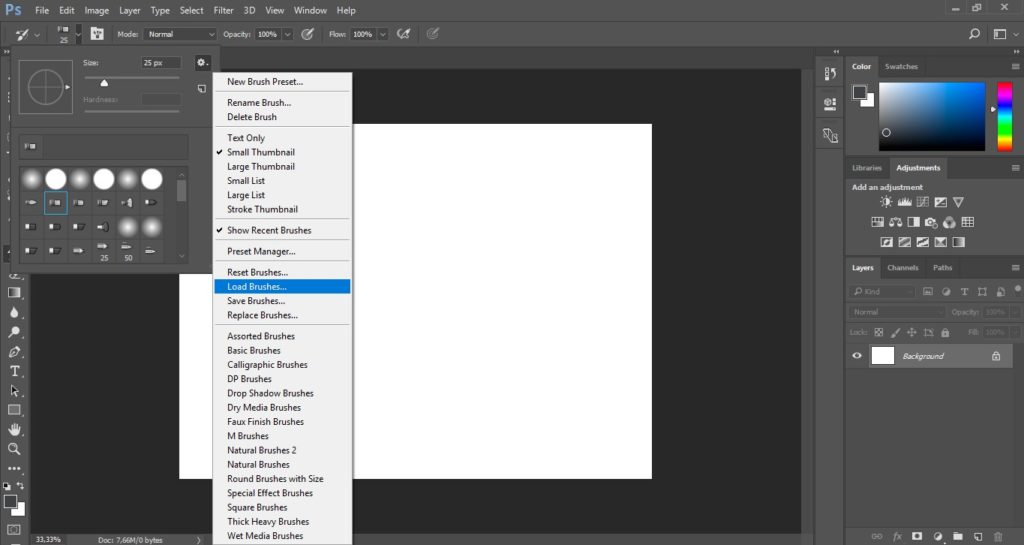This screenshot has width=1024, height=545.
Task: Switch to the Swatches tab
Action: (901, 67)
